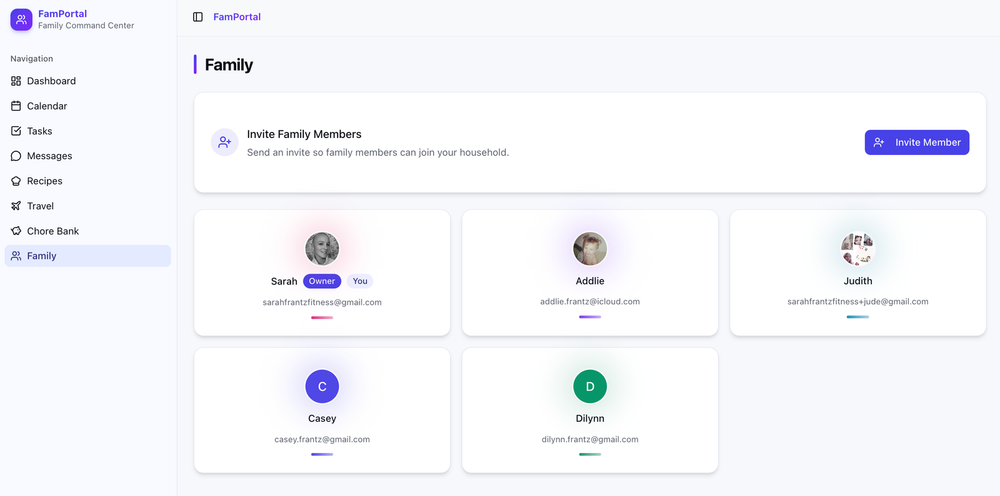Click Casey's blue initial avatar
1000x496 pixels.
coord(322,387)
